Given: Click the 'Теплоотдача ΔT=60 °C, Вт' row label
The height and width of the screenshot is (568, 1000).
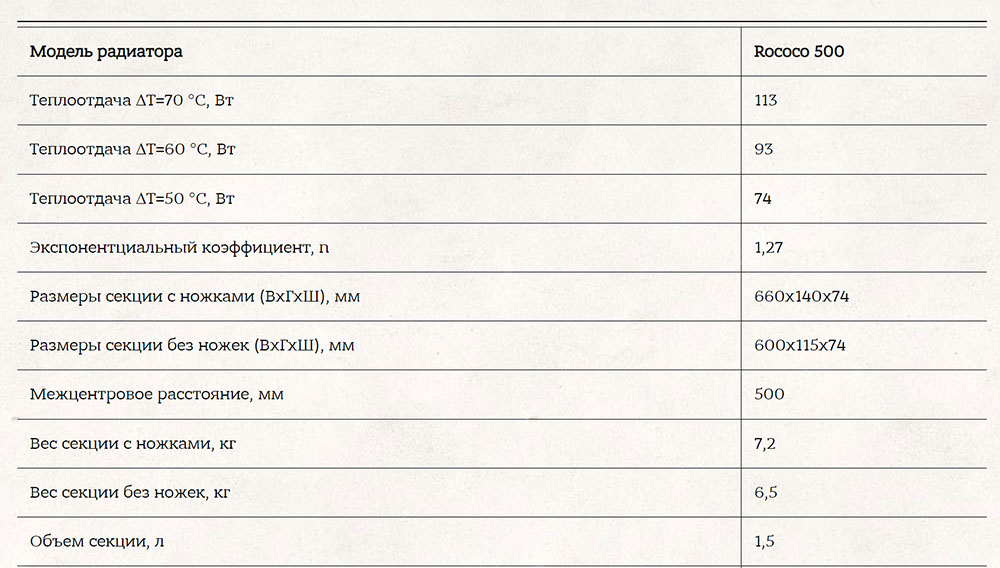Looking at the screenshot, I should pos(133,149).
